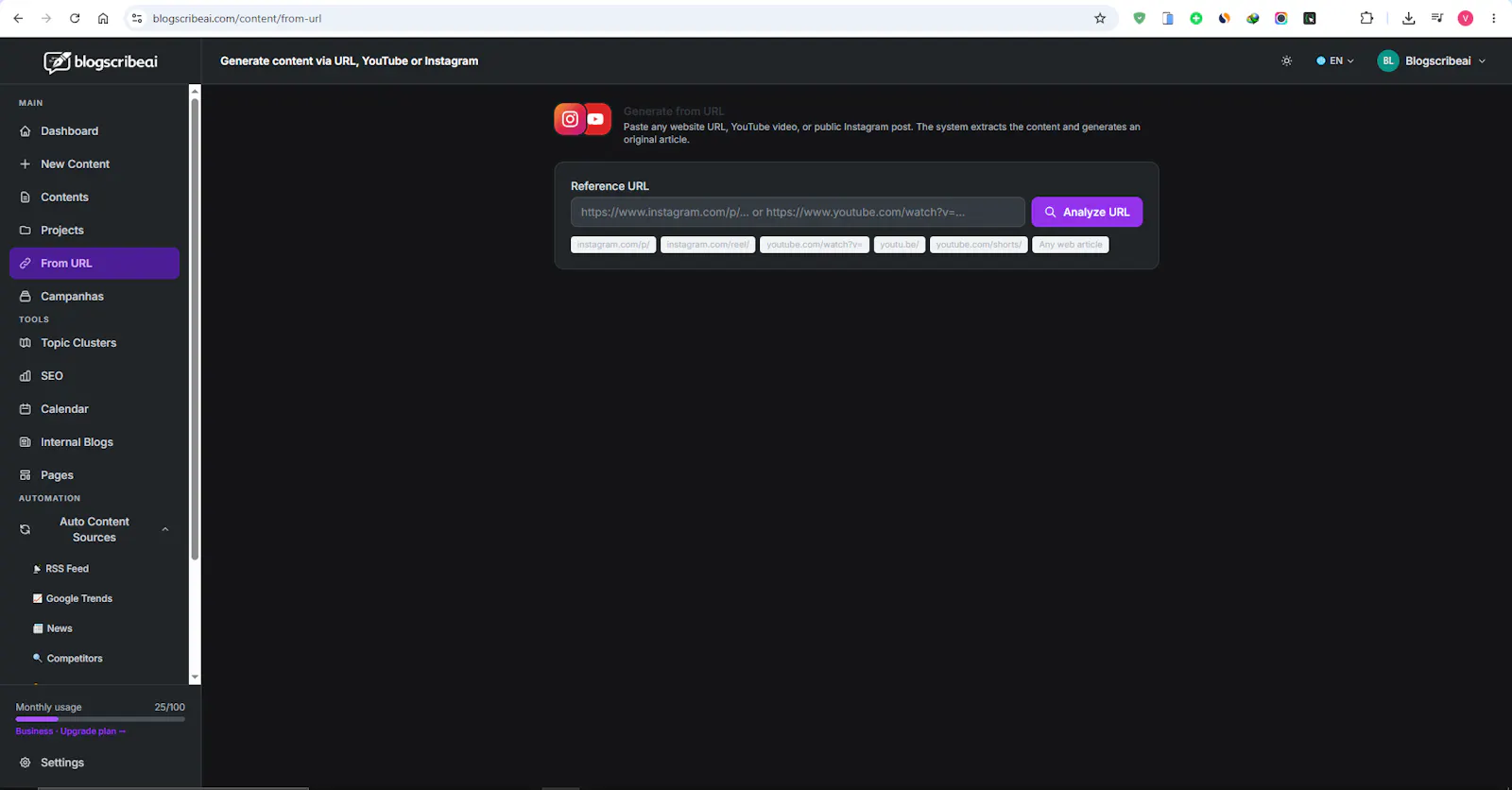Open the Chrome three-dot menu
The height and width of the screenshot is (790, 1512).
[x=1494, y=18]
